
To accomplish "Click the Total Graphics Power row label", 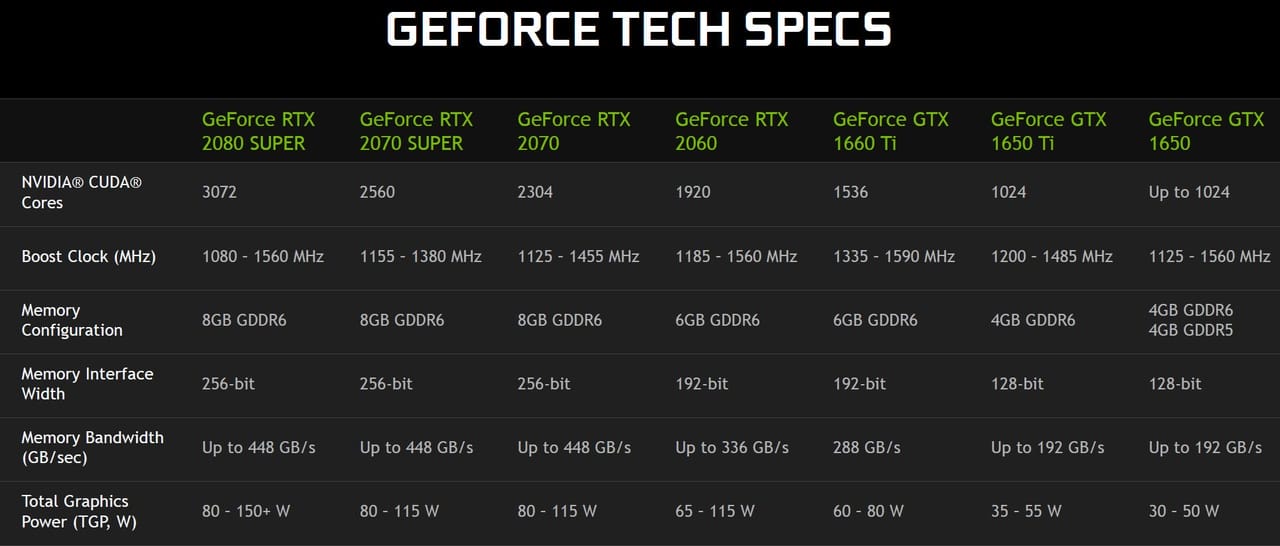I will pyautogui.click(x=79, y=511).
